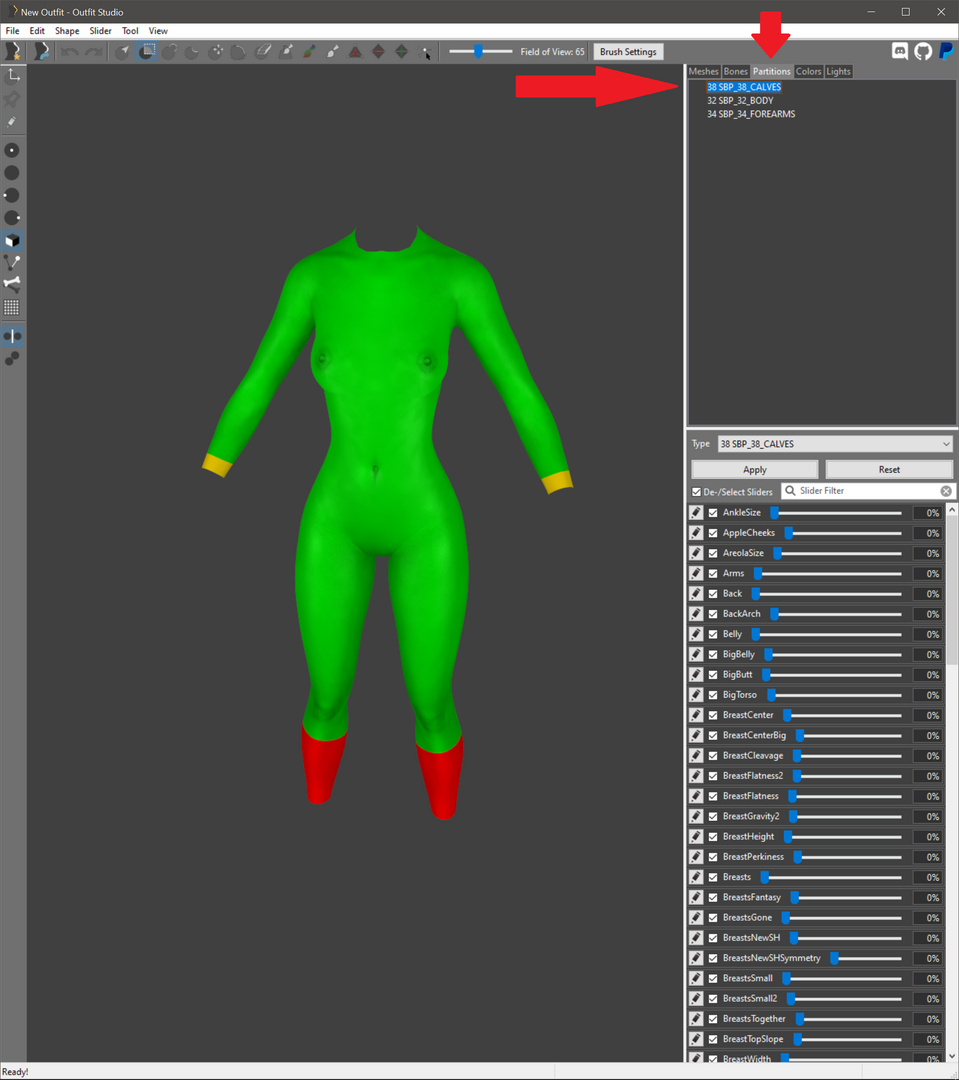Click the Redo arrow icon
The height and width of the screenshot is (1080, 959).
point(93,52)
